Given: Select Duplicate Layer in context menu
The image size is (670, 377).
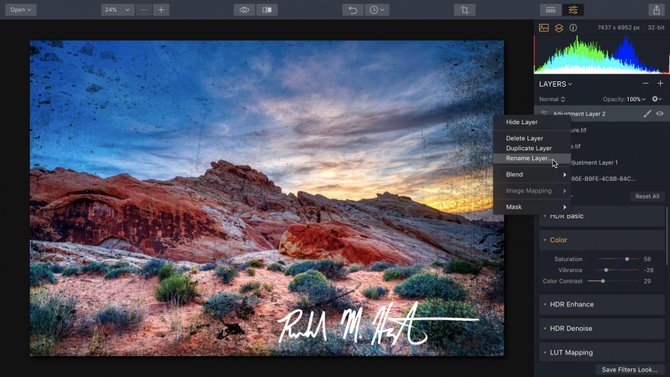Looking at the screenshot, I should click(x=529, y=148).
